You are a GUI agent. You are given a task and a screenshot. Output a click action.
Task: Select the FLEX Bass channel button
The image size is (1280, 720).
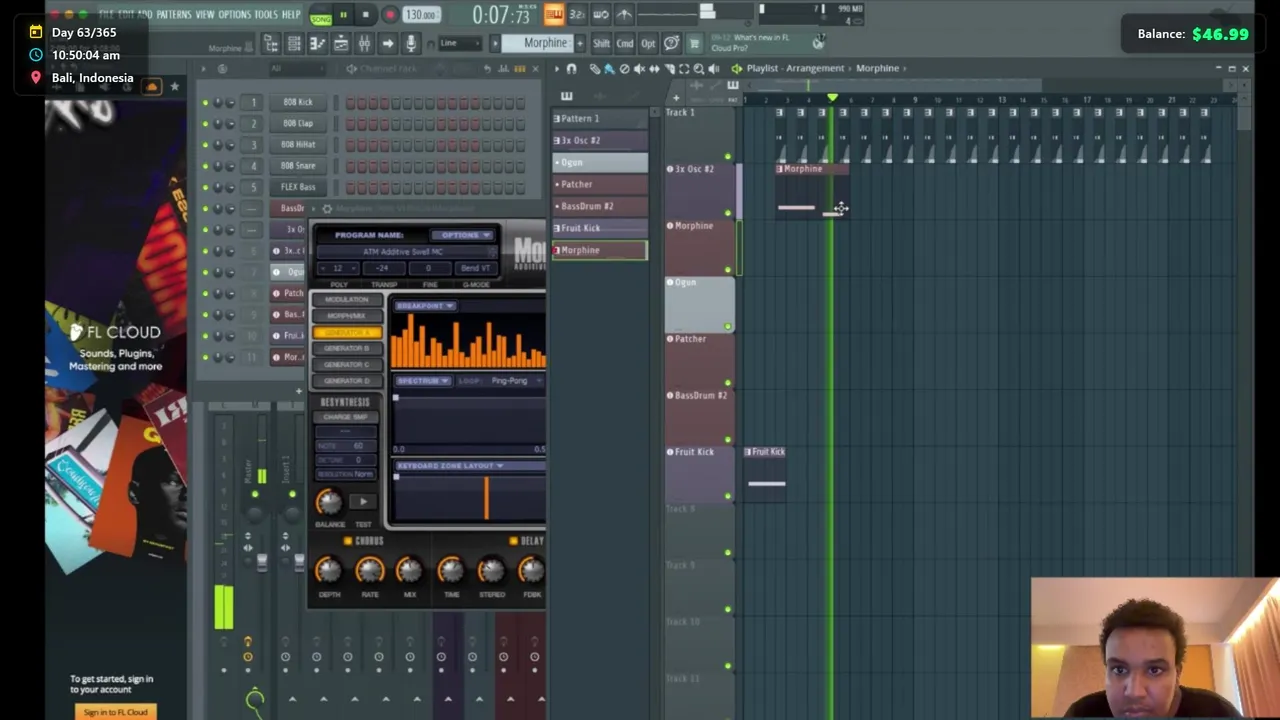(x=298, y=187)
